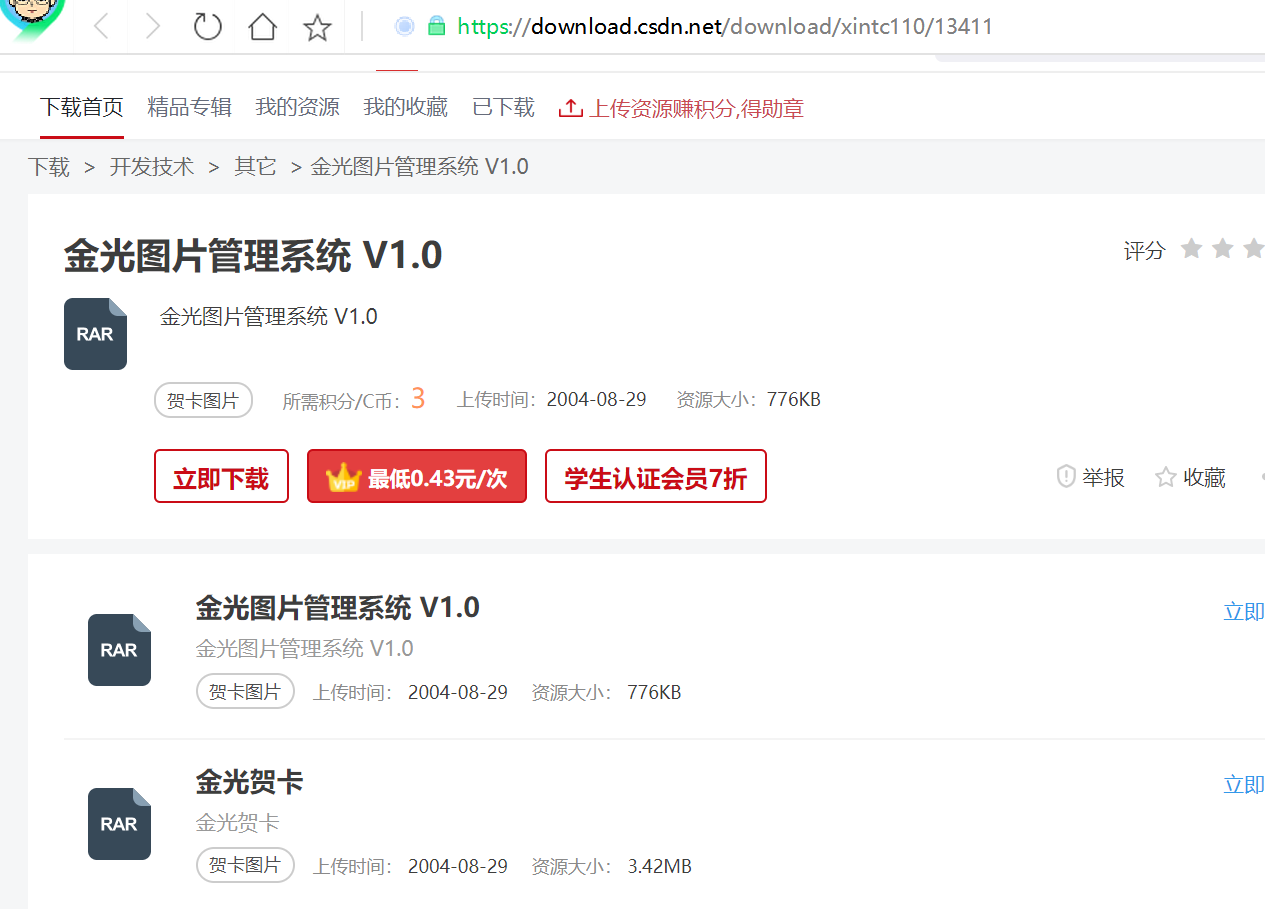Bookmark page with the star icon
Screen dimensions: 1265x909
pos(317,27)
